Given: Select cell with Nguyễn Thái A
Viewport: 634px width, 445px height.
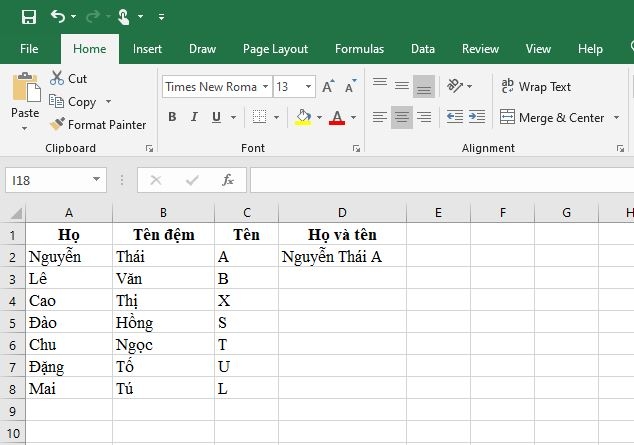Looking at the screenshot, I should tap(342, 256).
